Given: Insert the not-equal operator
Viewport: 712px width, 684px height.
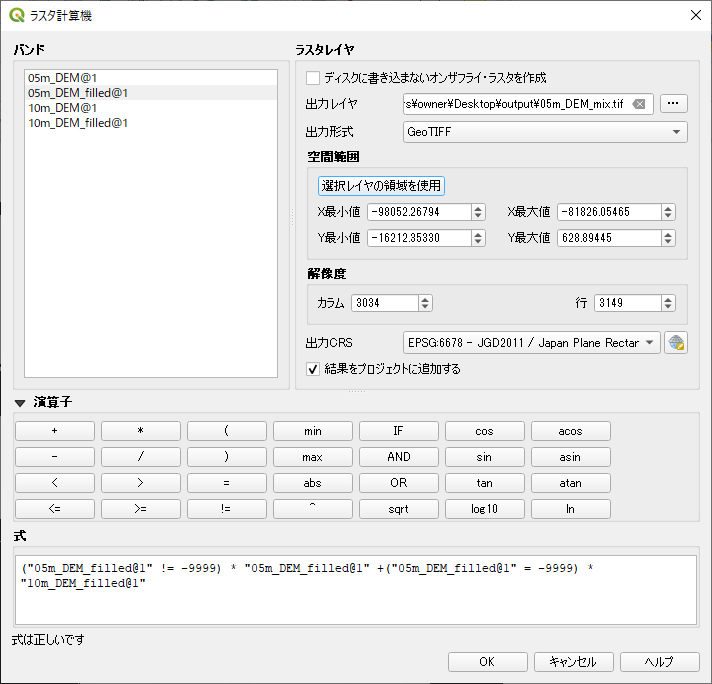Looking at the screenshot, I should 227,509.
